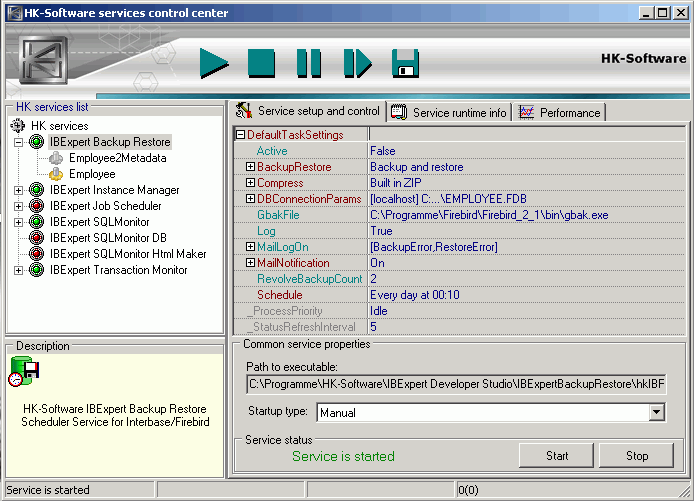
Task: Click the database backup icon in Description panel
Action: pyautogui.click(x=24, y=371)
